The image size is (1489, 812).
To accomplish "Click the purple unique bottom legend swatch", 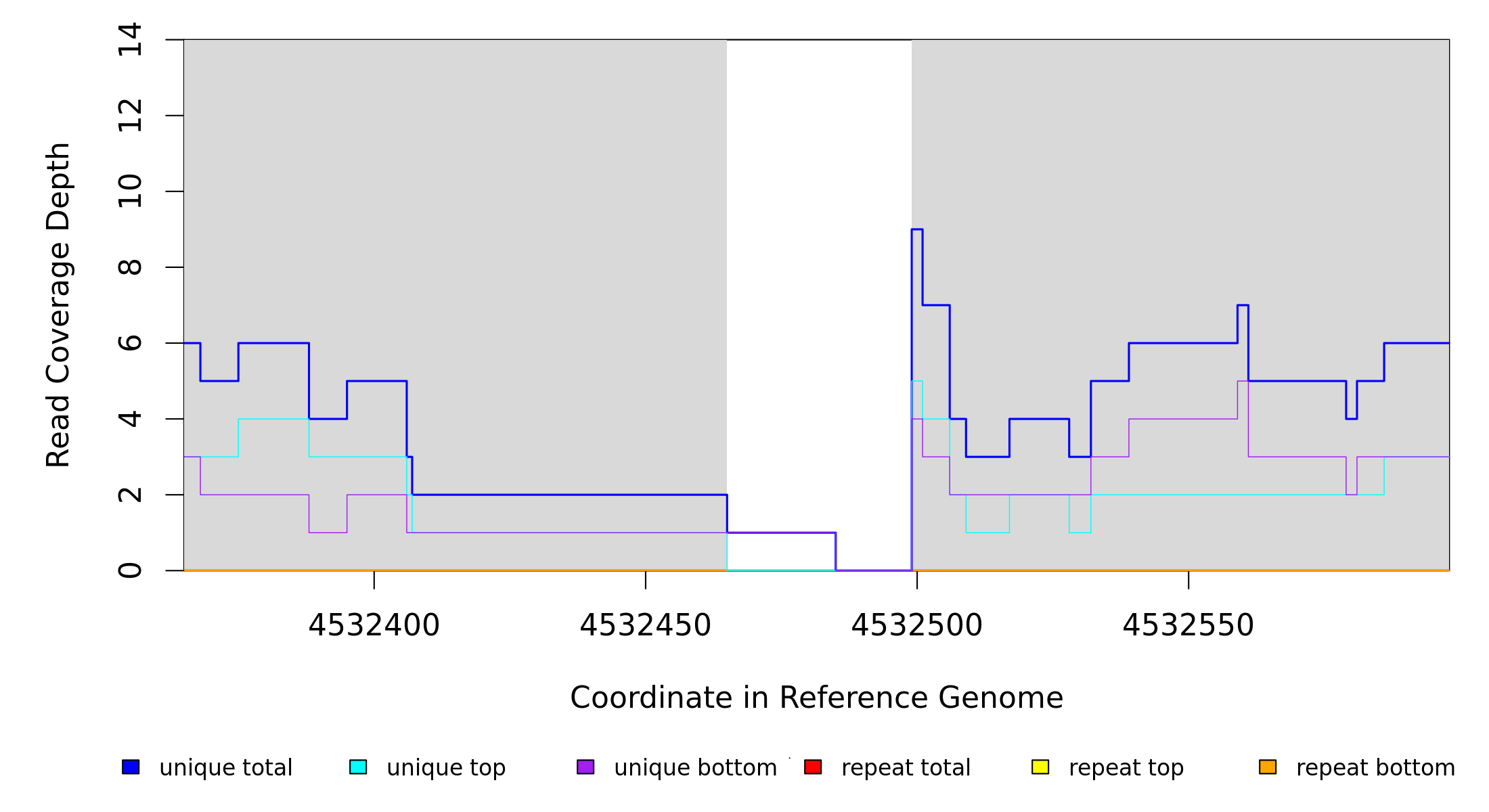I will point(585,767).
